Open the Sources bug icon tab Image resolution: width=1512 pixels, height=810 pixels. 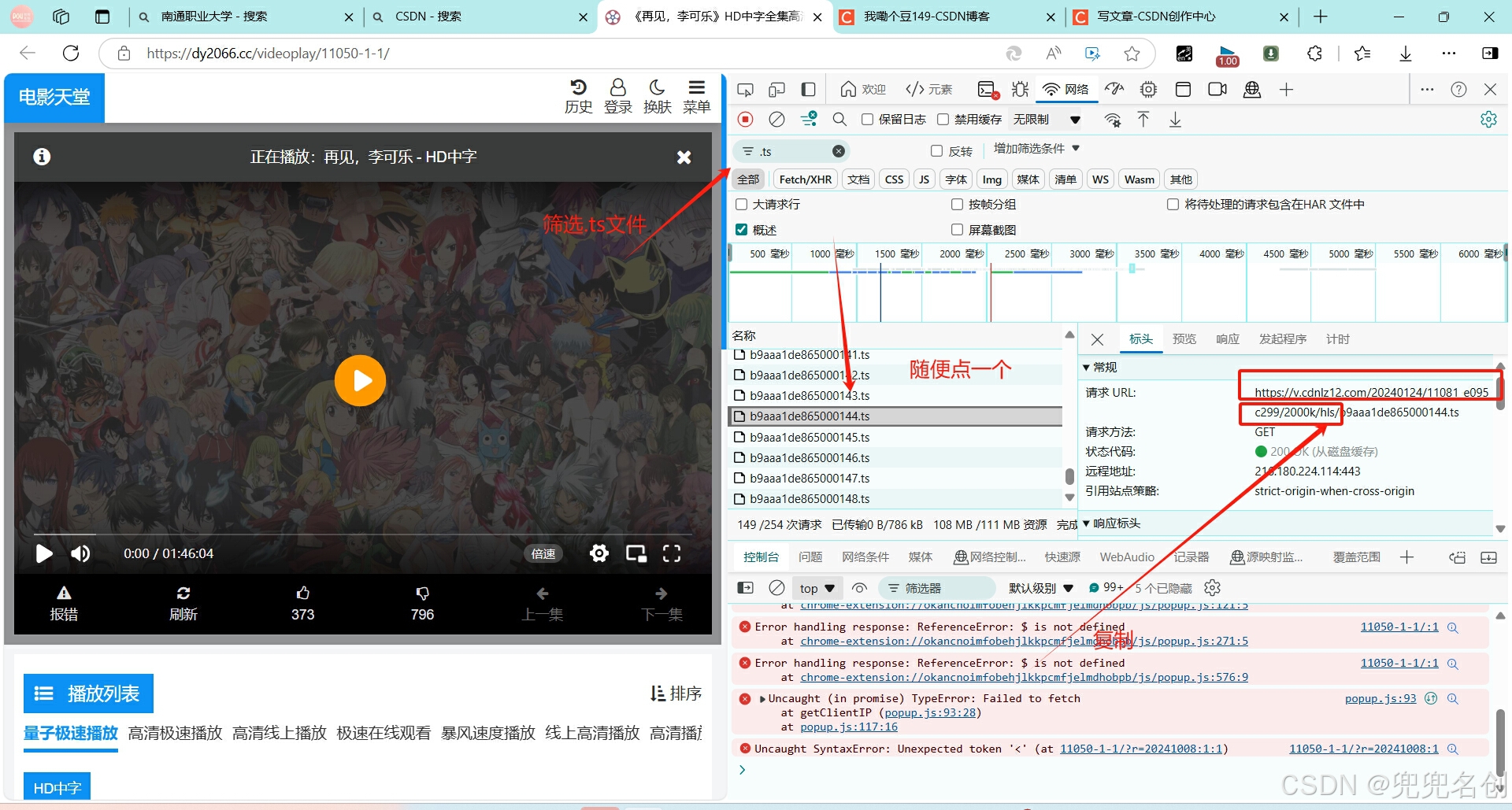1021,90
